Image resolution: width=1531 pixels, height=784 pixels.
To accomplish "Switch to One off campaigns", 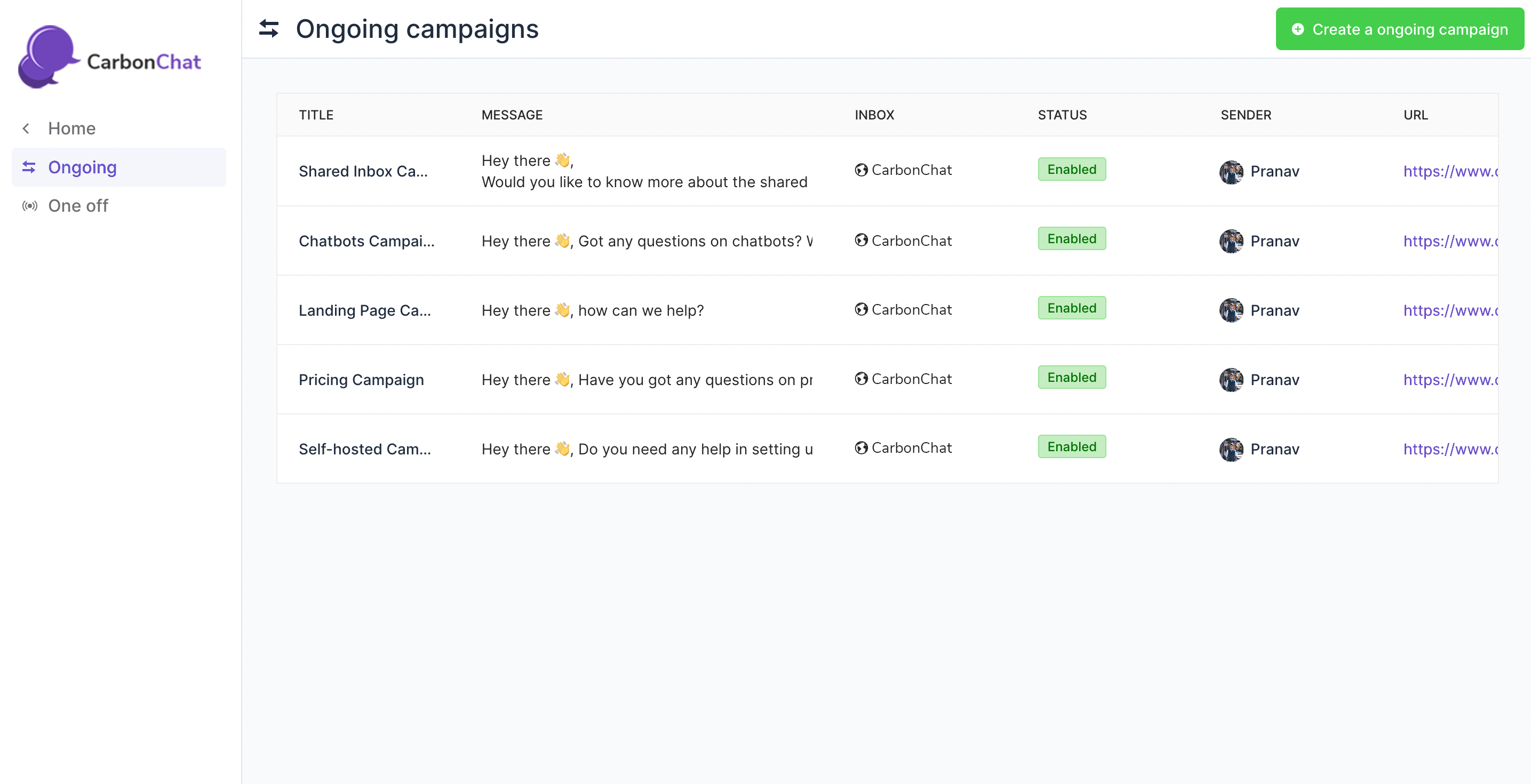I will click(78, 206).
